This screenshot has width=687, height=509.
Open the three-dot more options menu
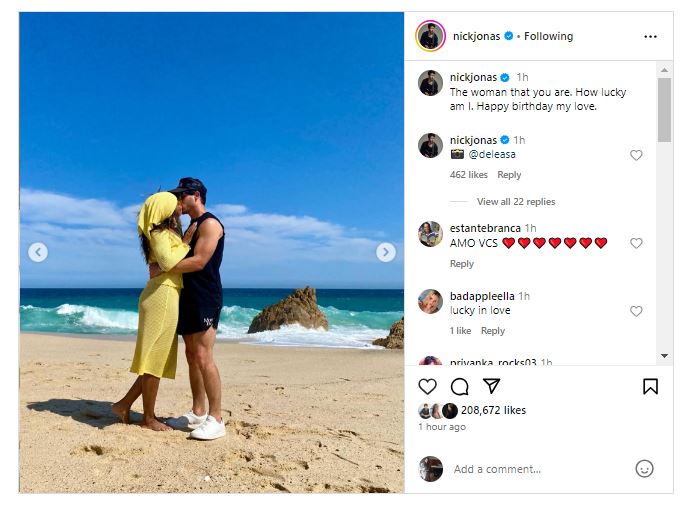(x=650, y=36)
